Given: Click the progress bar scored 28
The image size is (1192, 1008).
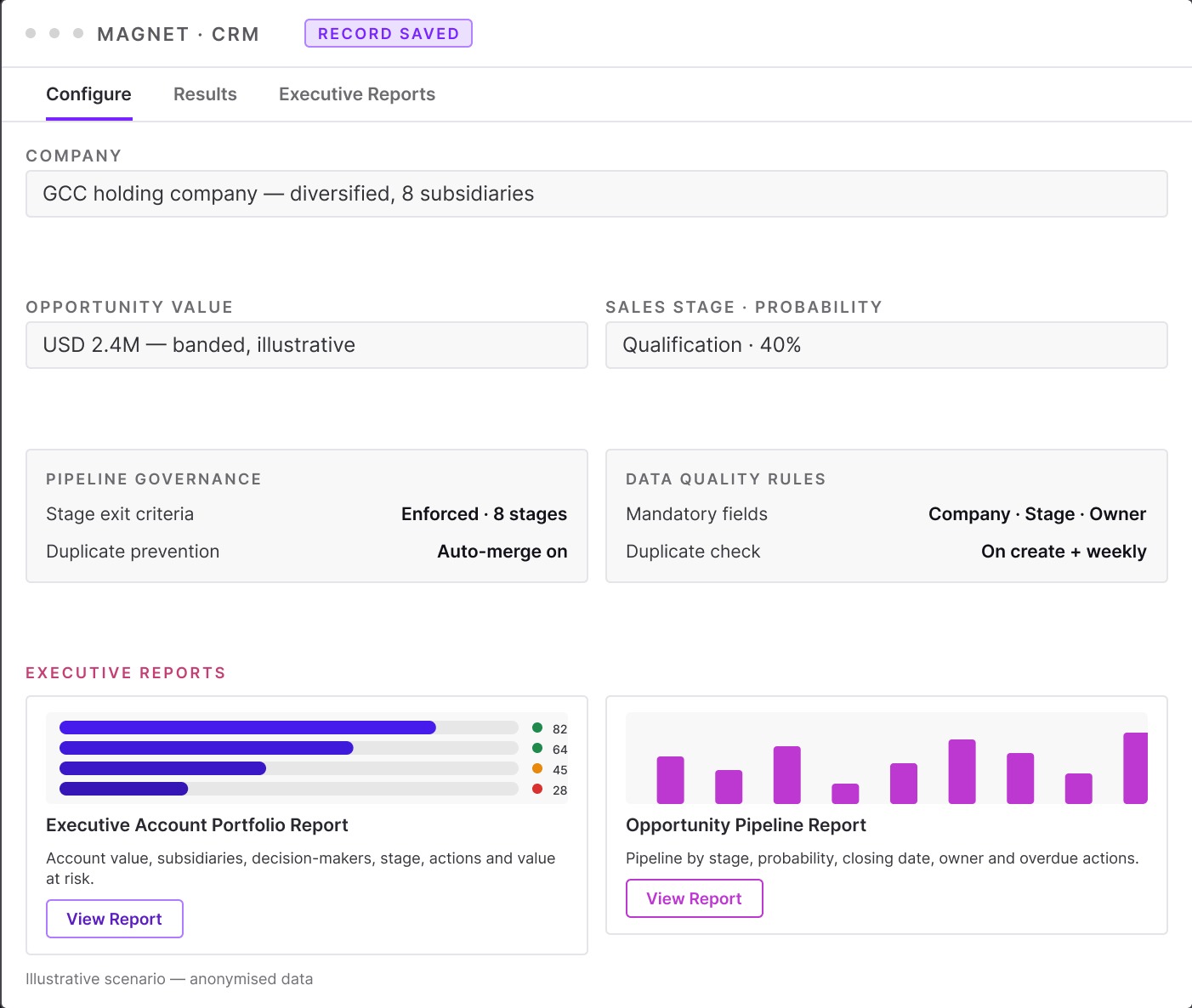Looking at the screenshot, I should [x=289, y=789].
